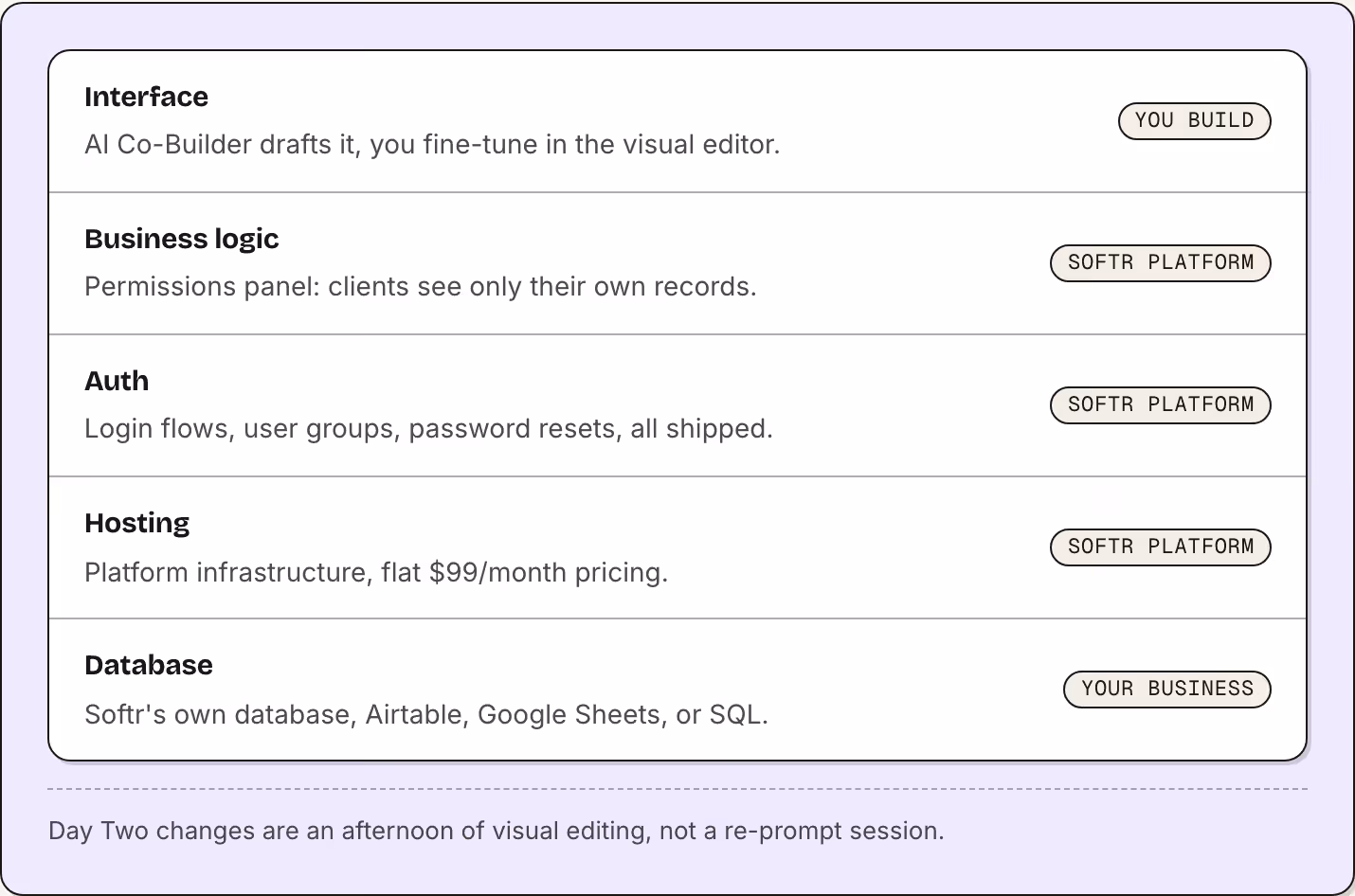The width and height of the screenshot is (1355, 896).
Task: Click the SOFTR PLATFORM badge in Business logic row
Action: tap(1160, 262)
